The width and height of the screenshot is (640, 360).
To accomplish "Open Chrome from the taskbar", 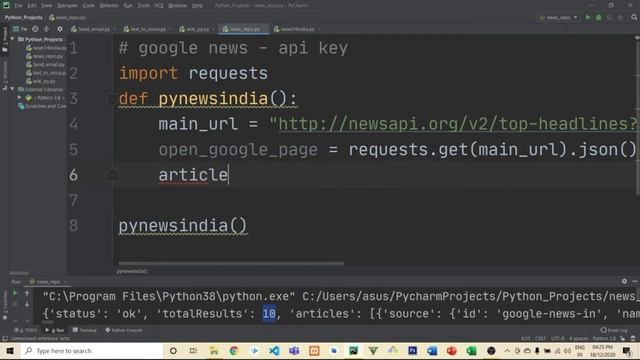I will tap(233, 351).
